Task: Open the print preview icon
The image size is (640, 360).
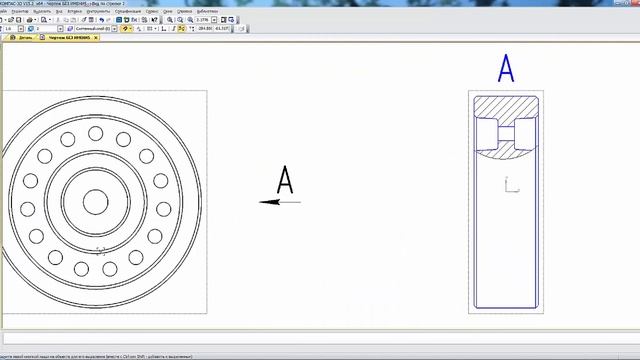Action: (44, 20)
